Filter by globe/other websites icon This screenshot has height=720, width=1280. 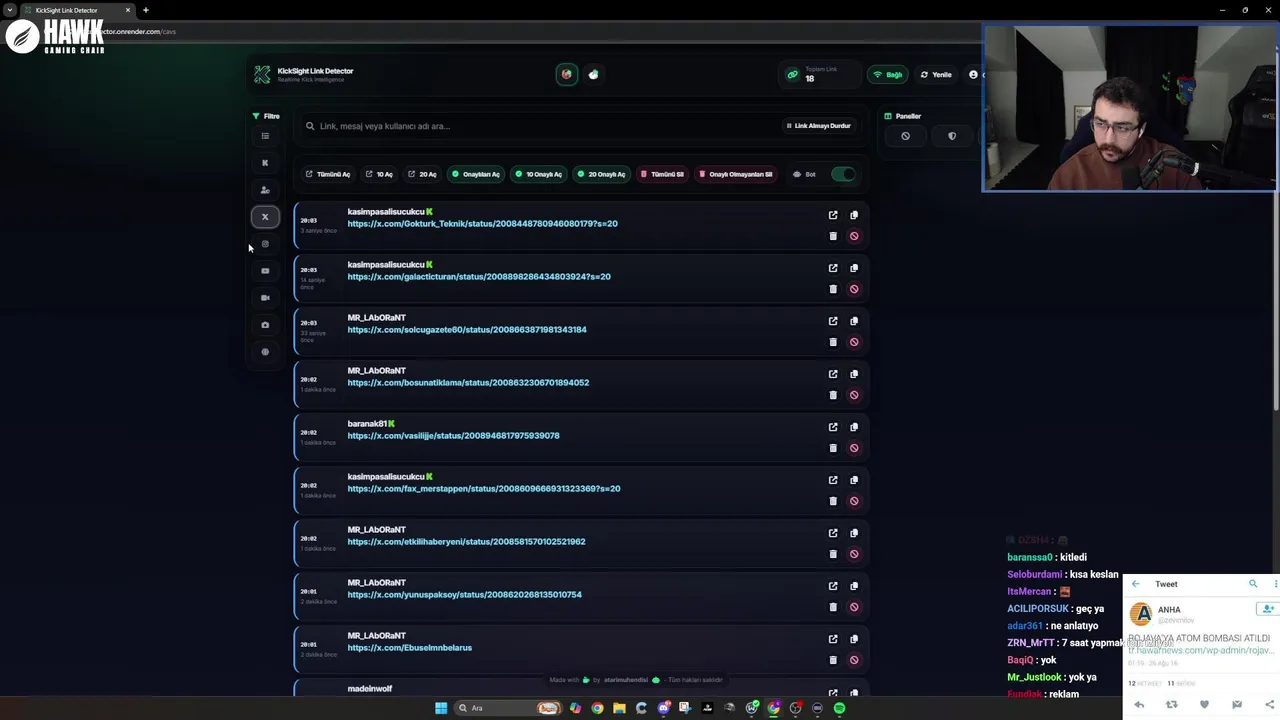point(265,352)
